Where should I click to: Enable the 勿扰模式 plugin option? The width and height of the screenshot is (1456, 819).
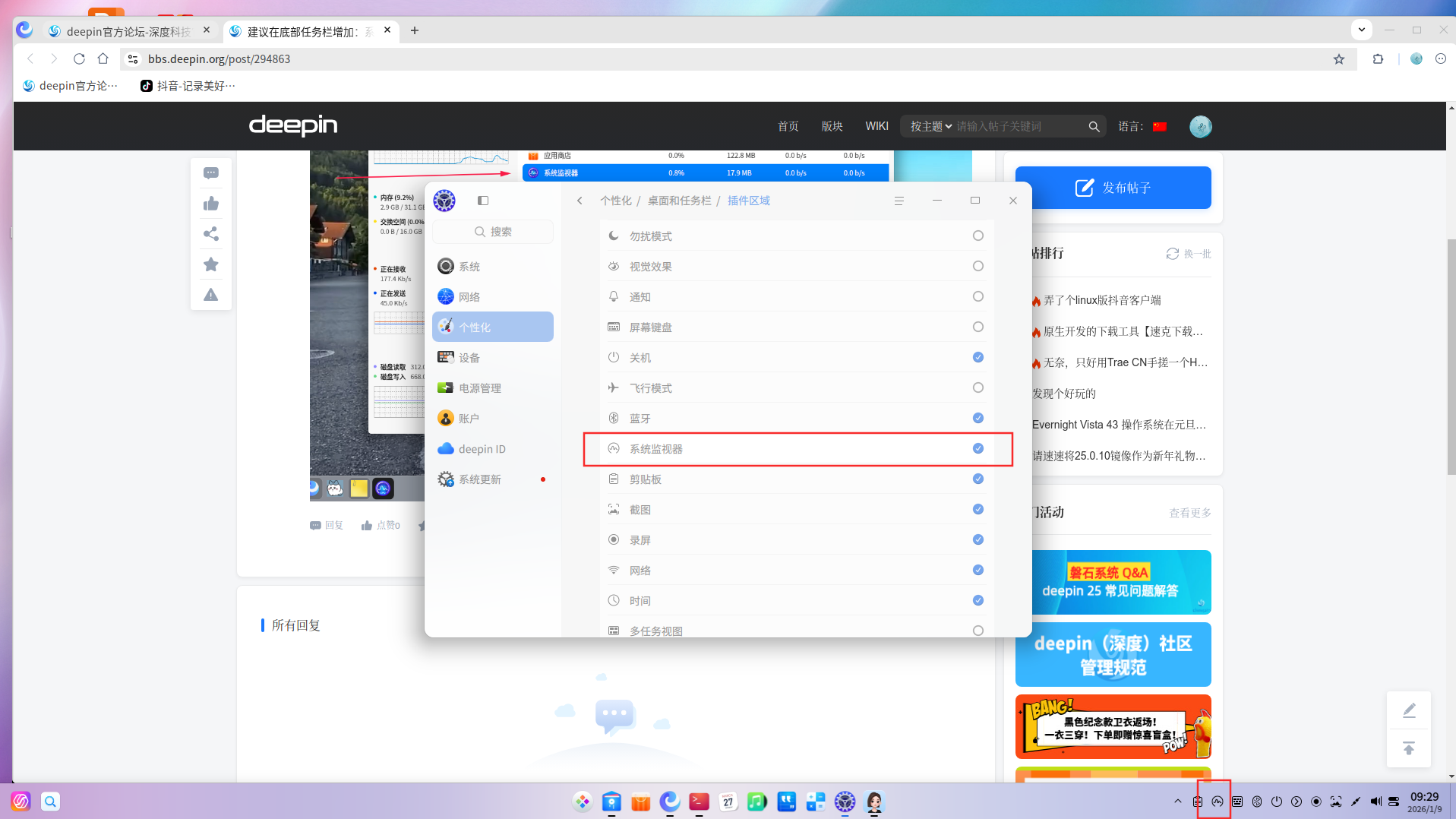coord(978,236)
